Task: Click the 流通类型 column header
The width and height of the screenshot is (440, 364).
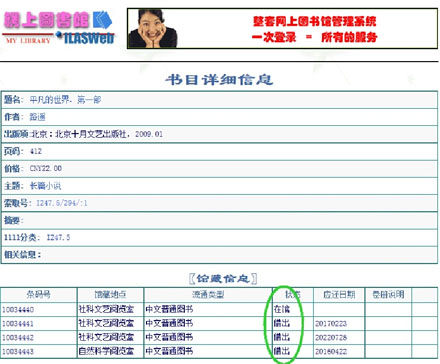Action: tap(208, 295)
